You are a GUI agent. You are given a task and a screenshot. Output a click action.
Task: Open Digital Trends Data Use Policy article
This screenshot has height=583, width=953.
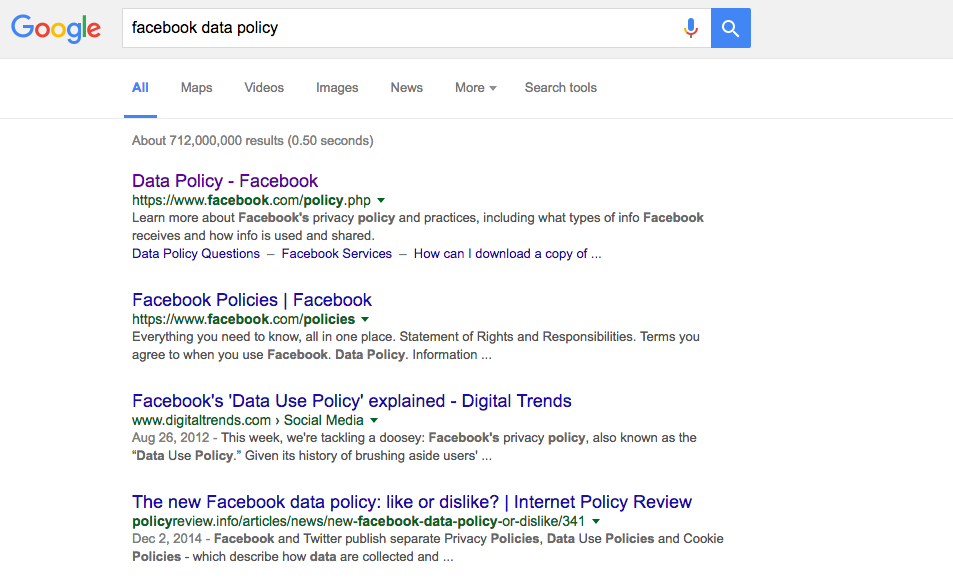[351, 401]
